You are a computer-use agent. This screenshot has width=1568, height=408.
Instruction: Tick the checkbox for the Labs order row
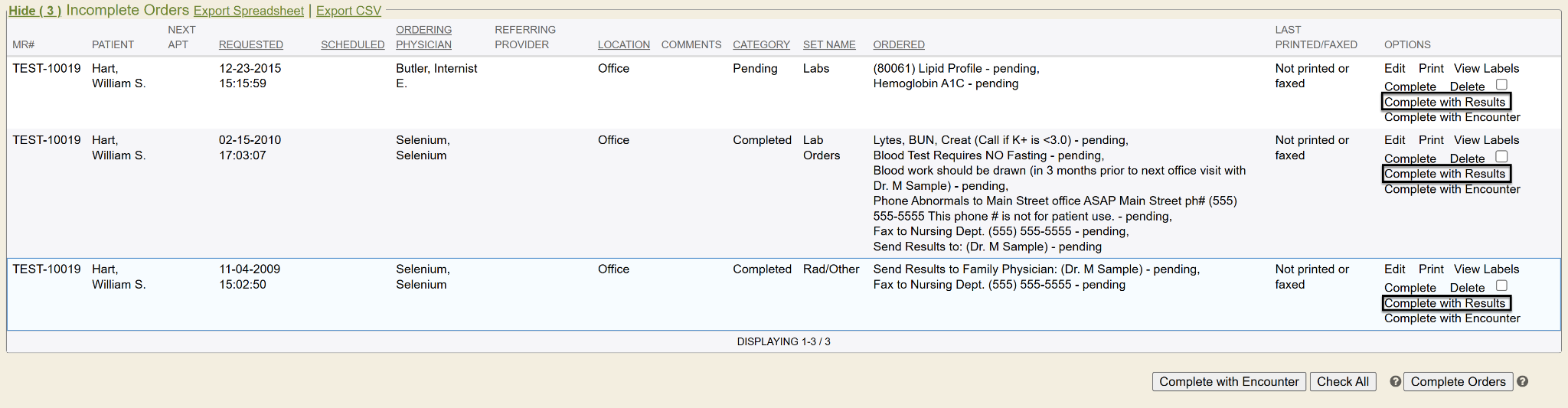coord(1501,85)
